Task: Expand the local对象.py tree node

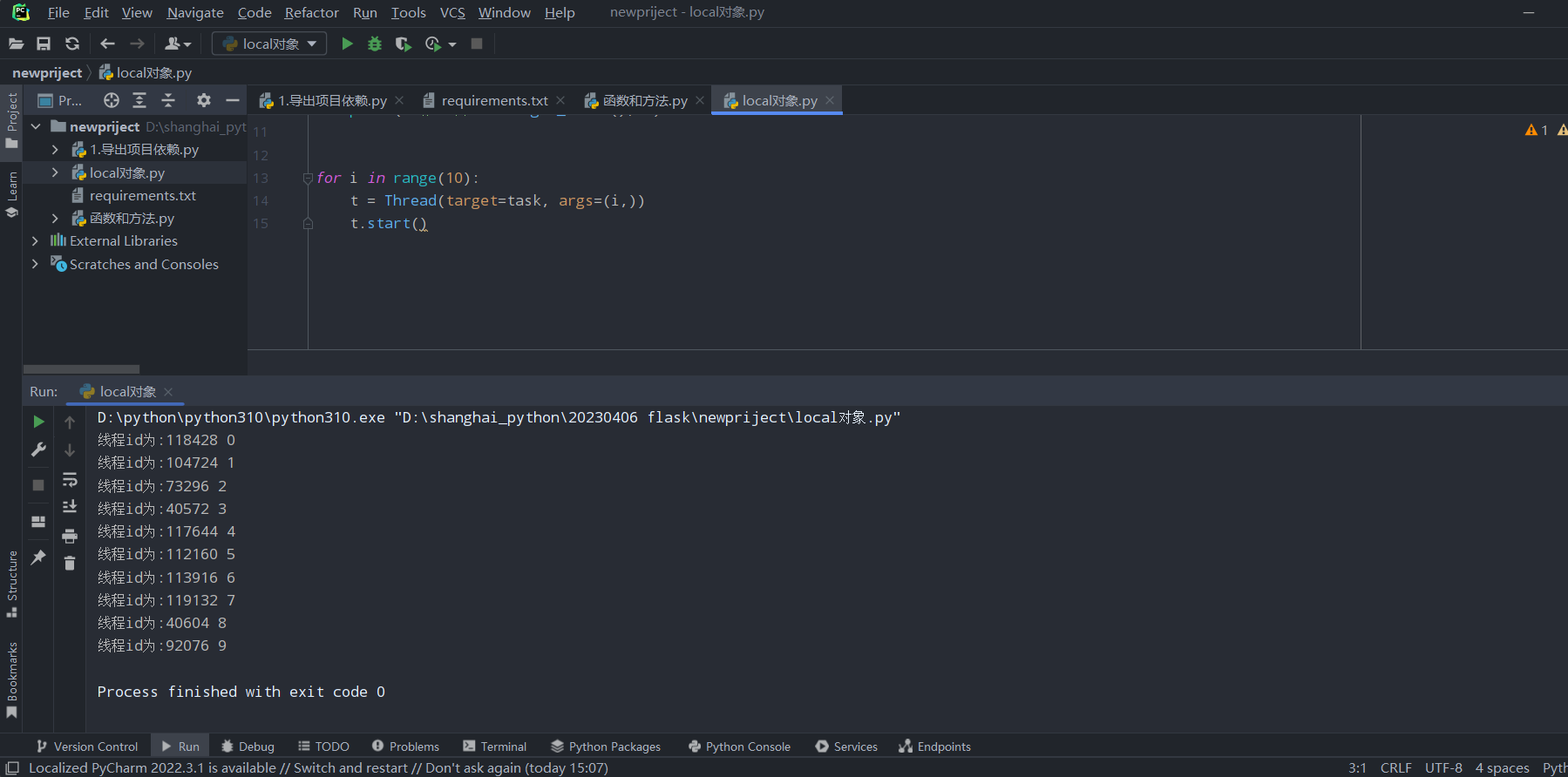Action: [55, 172]
